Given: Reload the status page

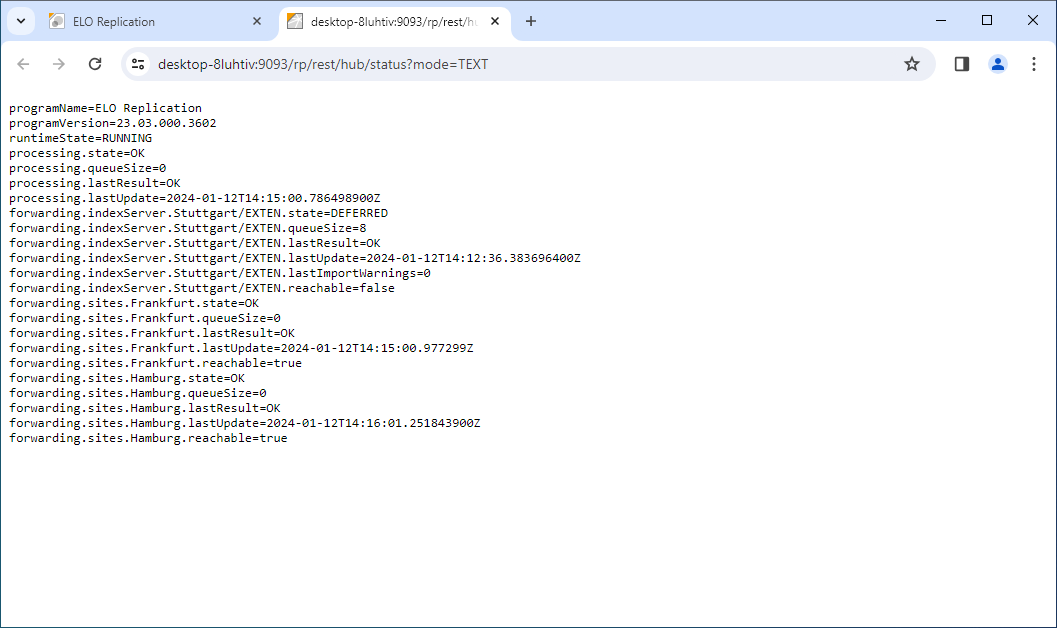Looking at the screenshot, I should [95, 64].
